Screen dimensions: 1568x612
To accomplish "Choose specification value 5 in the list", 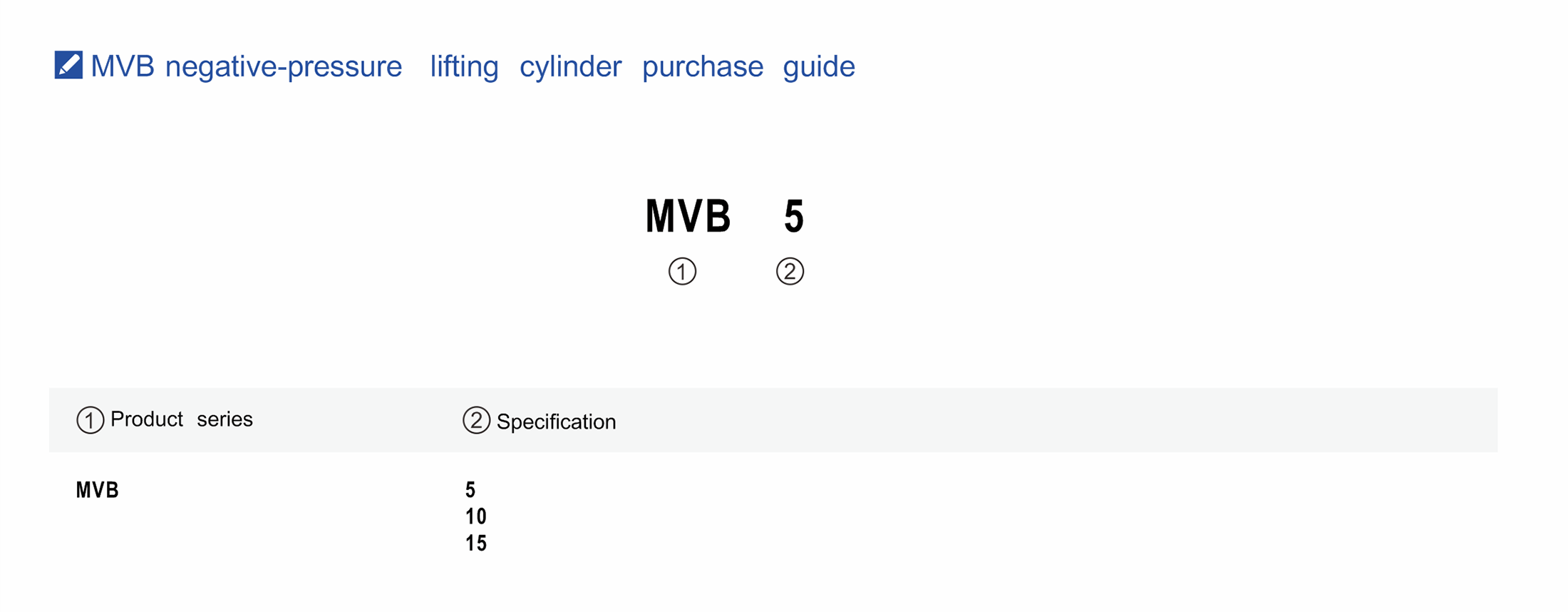I will 470,490.
